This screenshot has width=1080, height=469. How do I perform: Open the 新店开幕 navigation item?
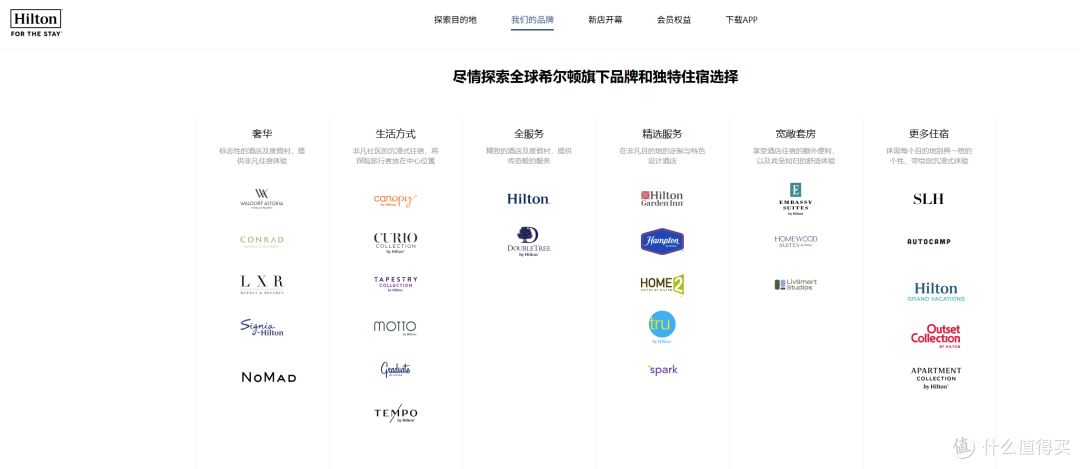tap(605, 20)
